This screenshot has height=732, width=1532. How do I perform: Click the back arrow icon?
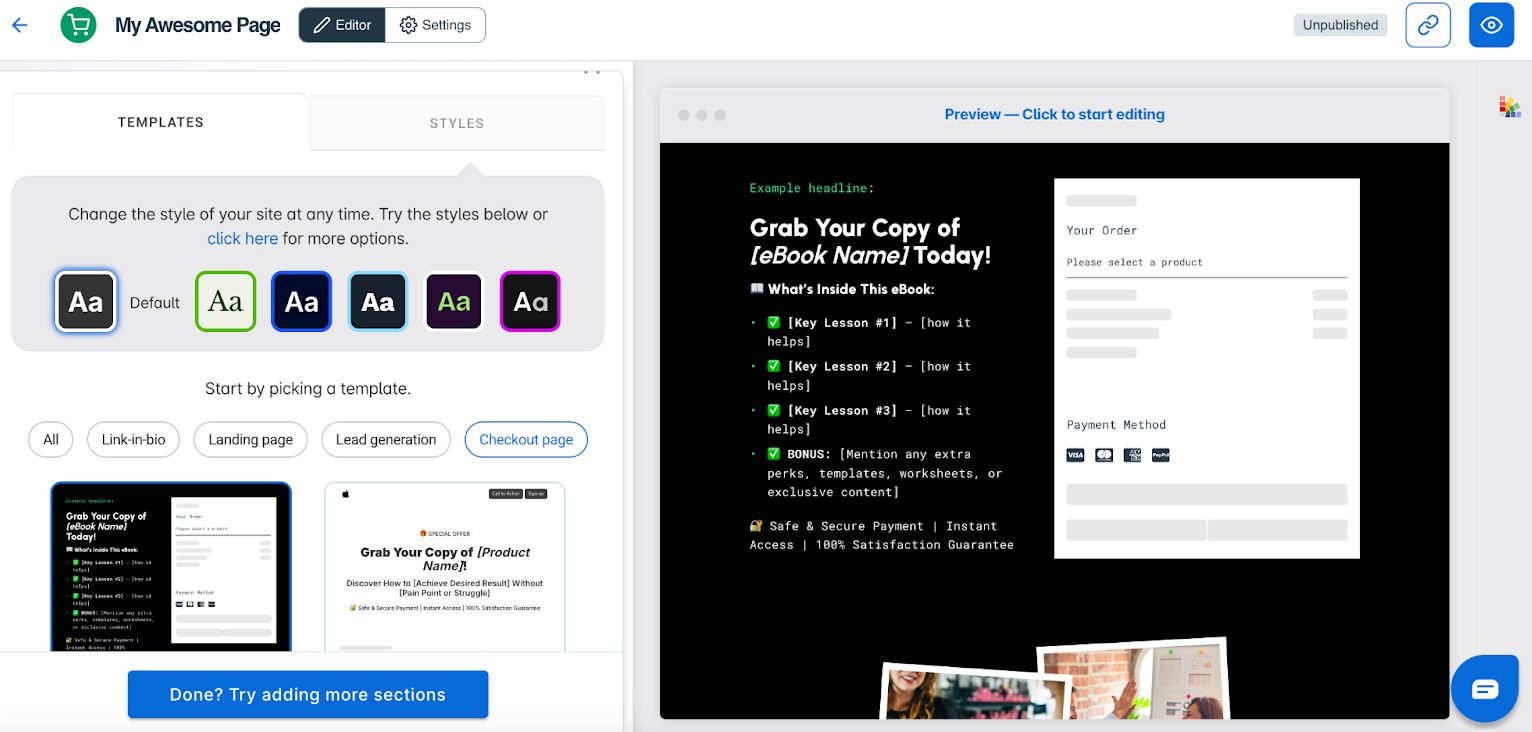click(x=19, y=25)
